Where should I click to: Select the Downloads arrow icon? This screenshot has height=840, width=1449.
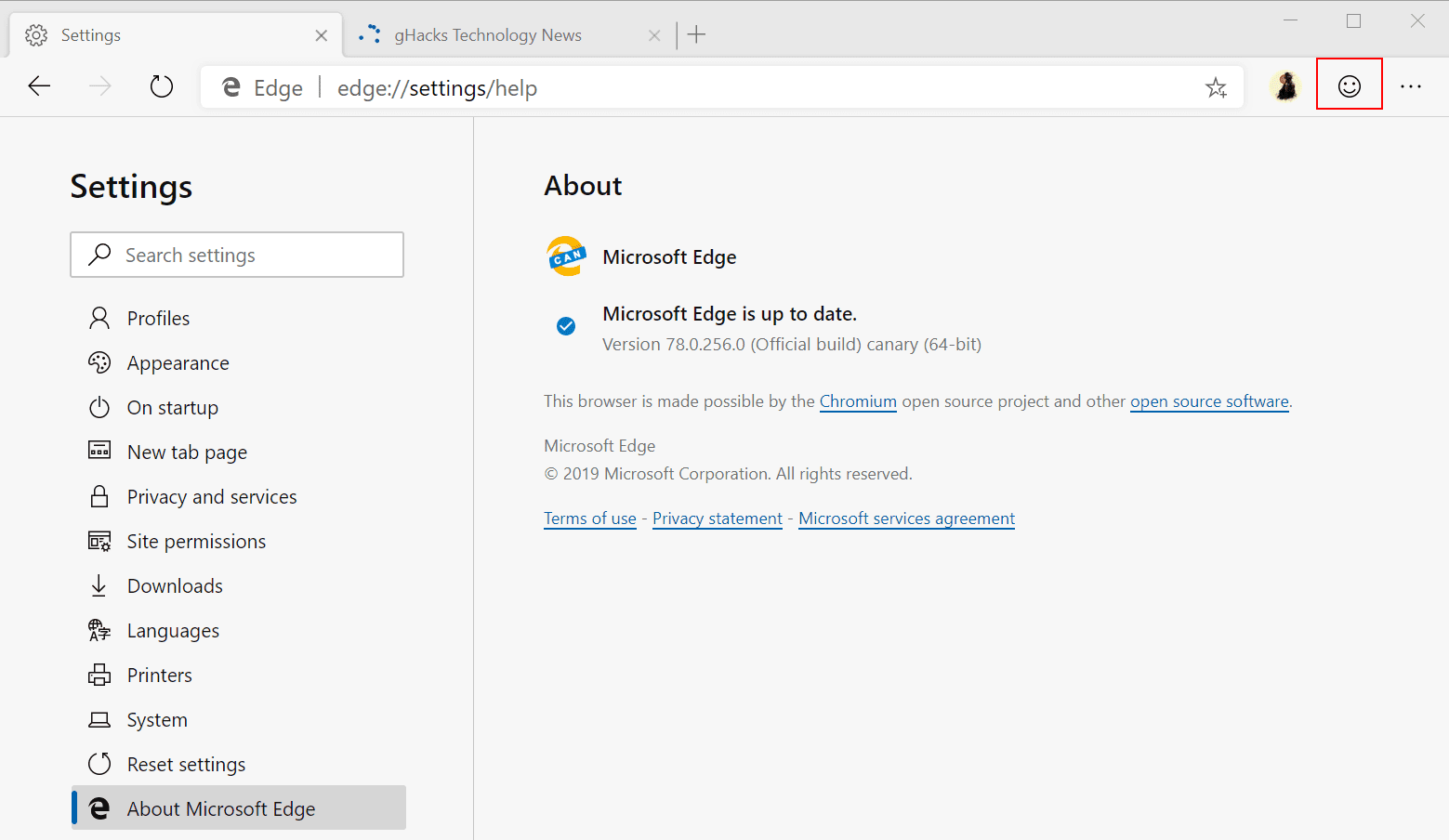coord(99,585)
